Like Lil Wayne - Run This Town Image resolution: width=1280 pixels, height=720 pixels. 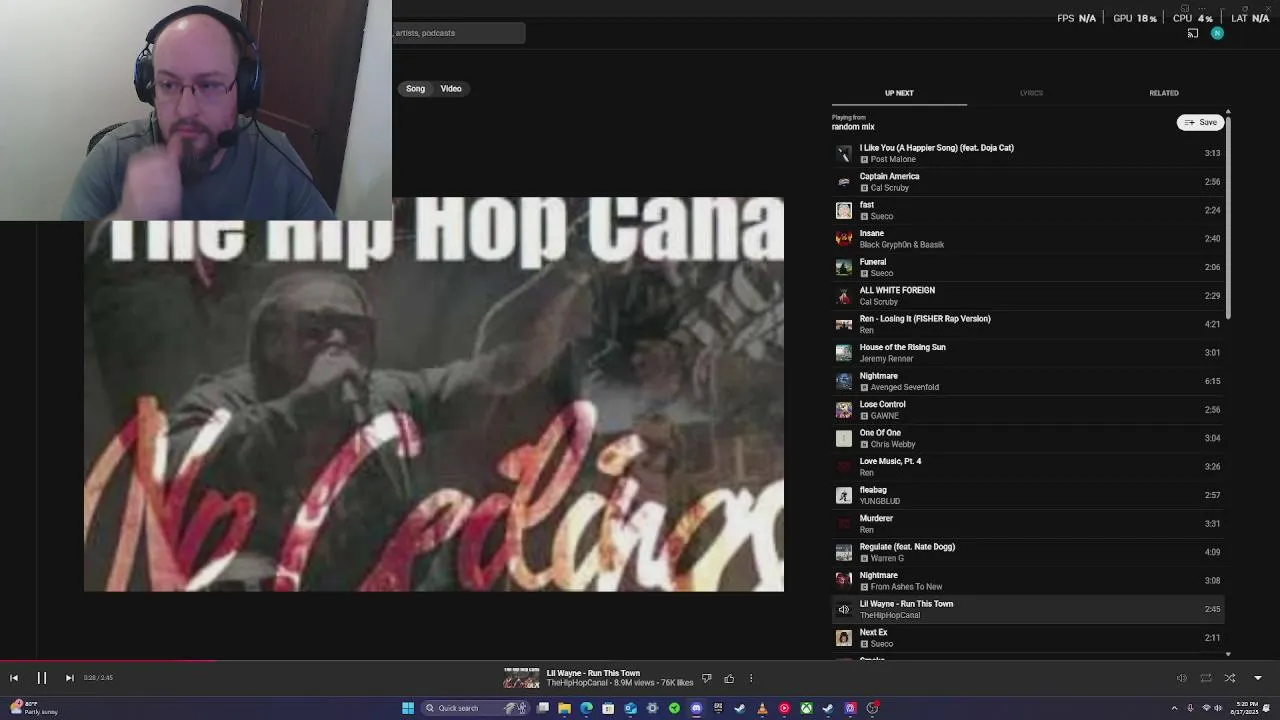(729, 678)
